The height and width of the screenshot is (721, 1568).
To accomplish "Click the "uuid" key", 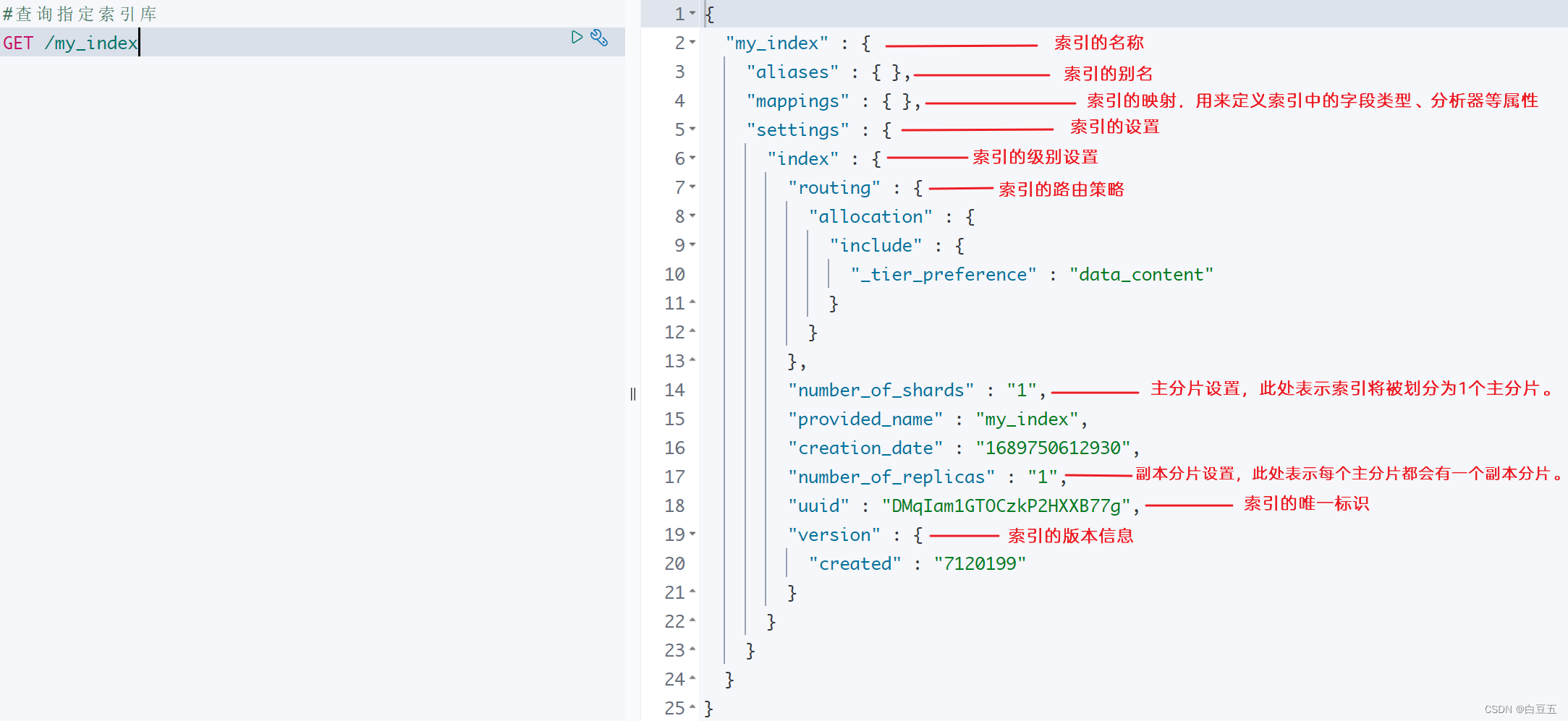I will click(818, 505).
